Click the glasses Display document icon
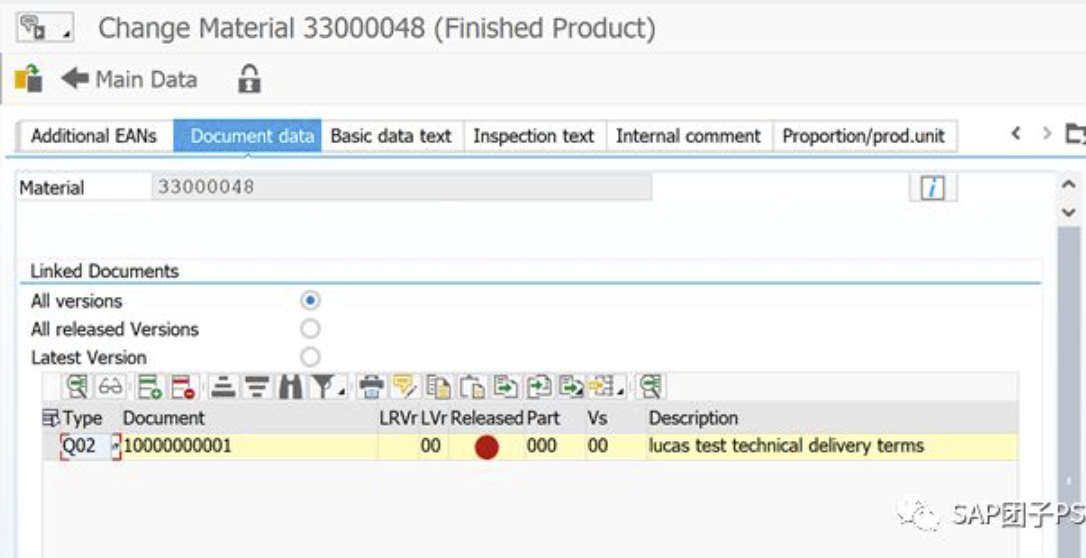1086x558 pixels. point(110,386)
